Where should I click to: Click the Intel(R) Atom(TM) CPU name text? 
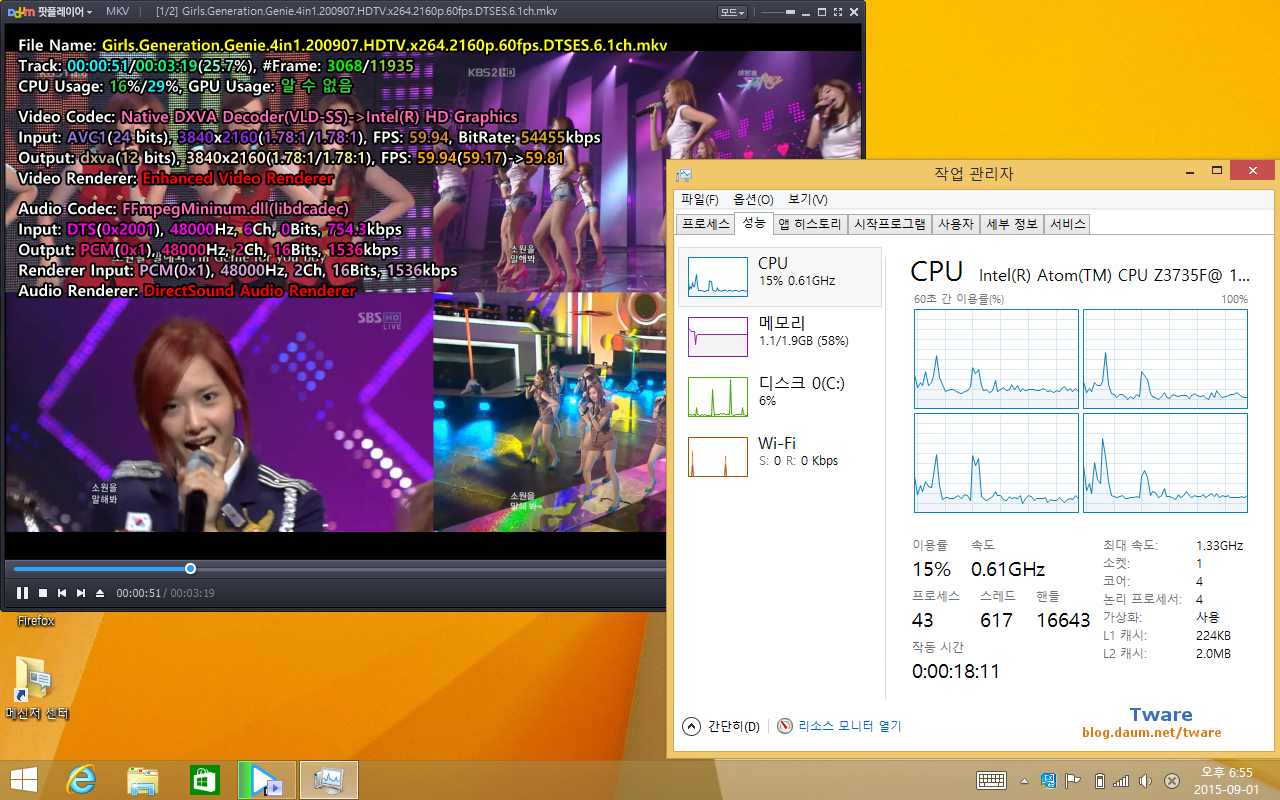[1114, 274]
